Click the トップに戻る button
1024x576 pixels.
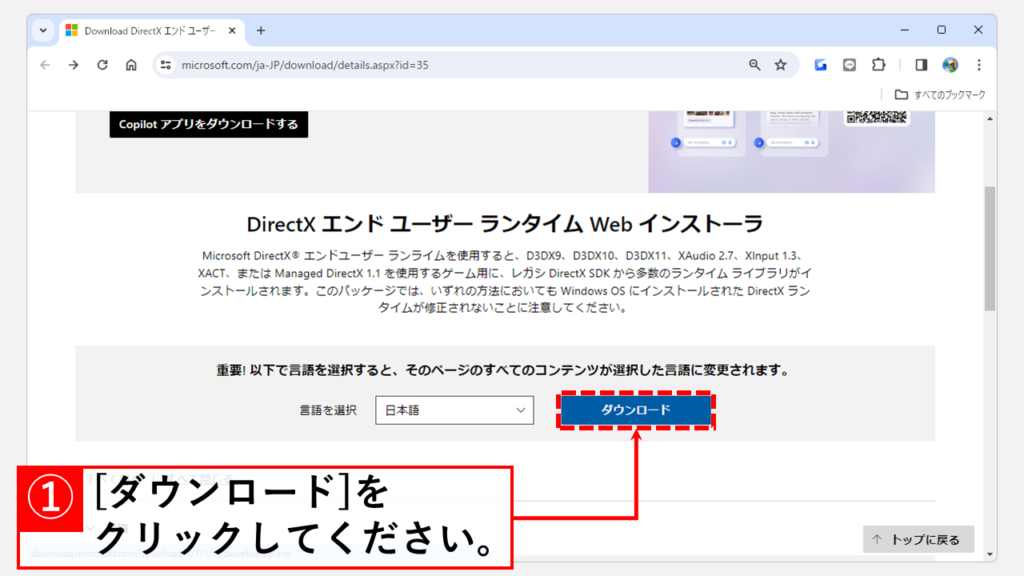pos(917,539)
